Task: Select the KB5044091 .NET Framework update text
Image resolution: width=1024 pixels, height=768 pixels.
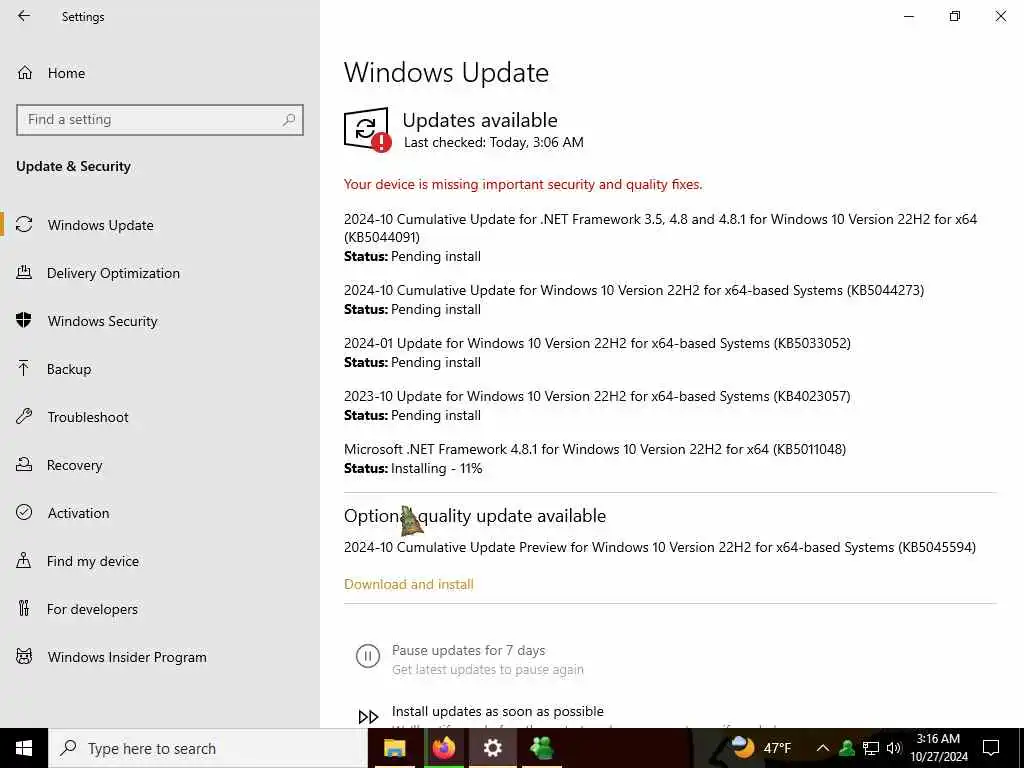Action: (x=660, y=228)
